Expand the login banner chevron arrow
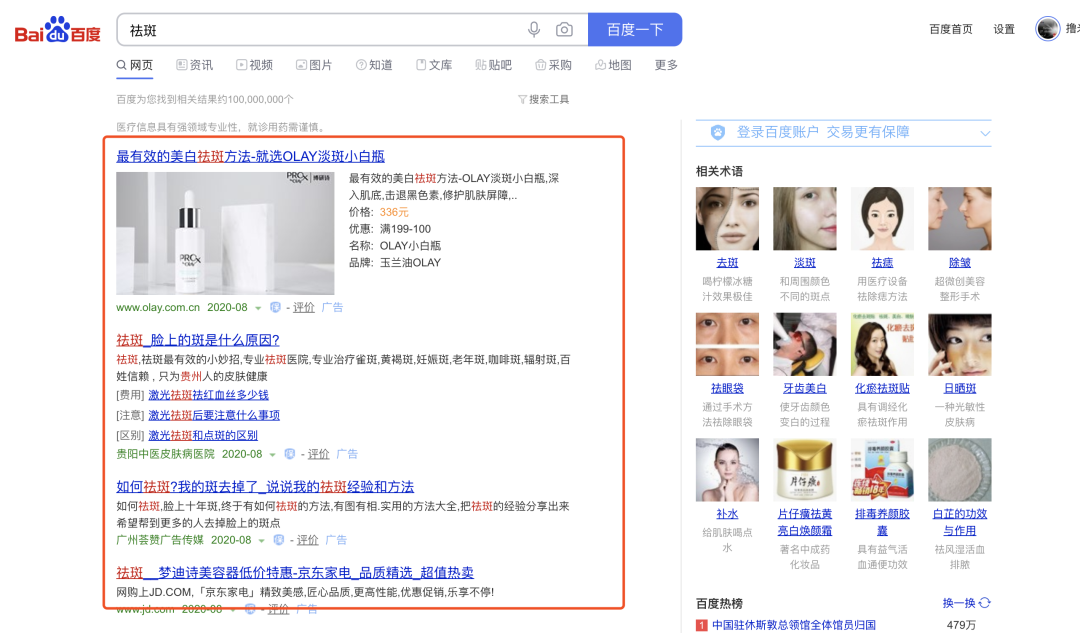 coord(984,133)
